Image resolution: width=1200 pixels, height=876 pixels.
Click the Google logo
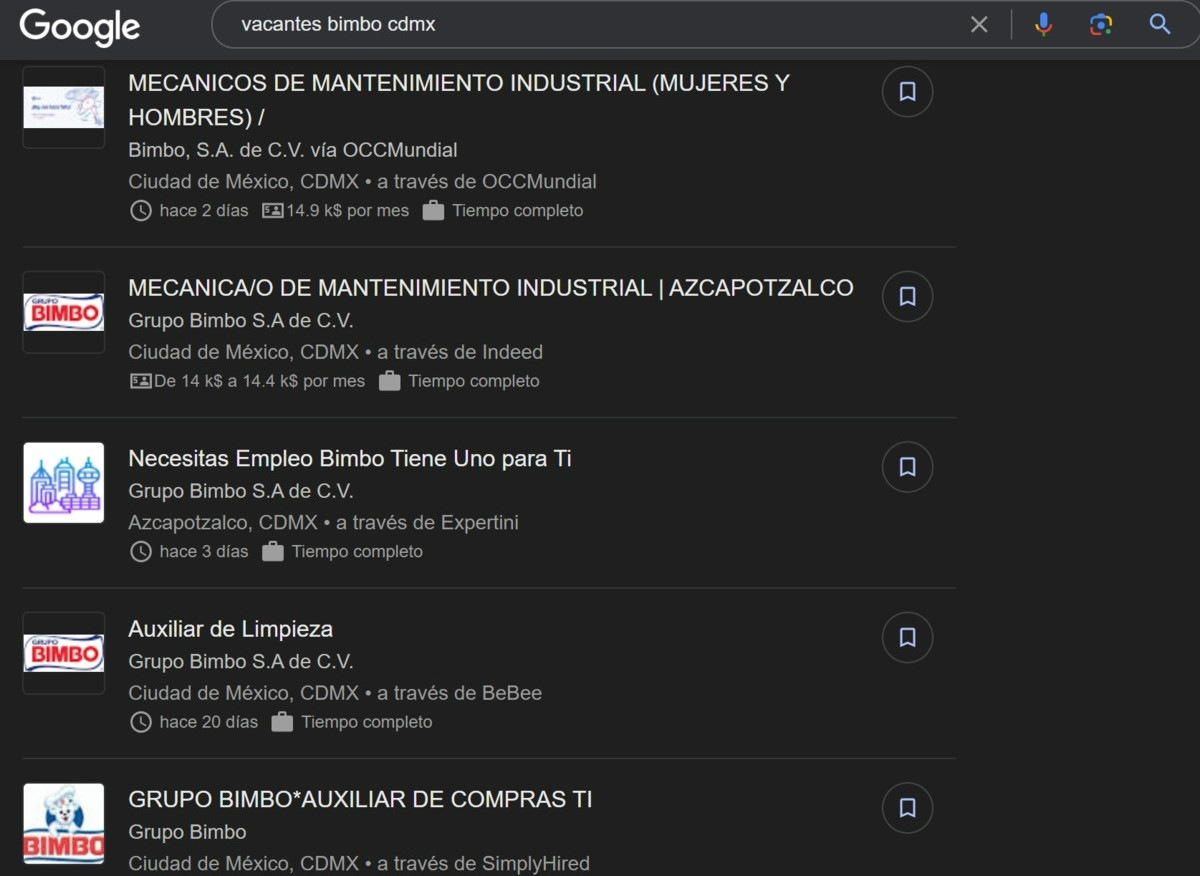click(x=80, y=26)
